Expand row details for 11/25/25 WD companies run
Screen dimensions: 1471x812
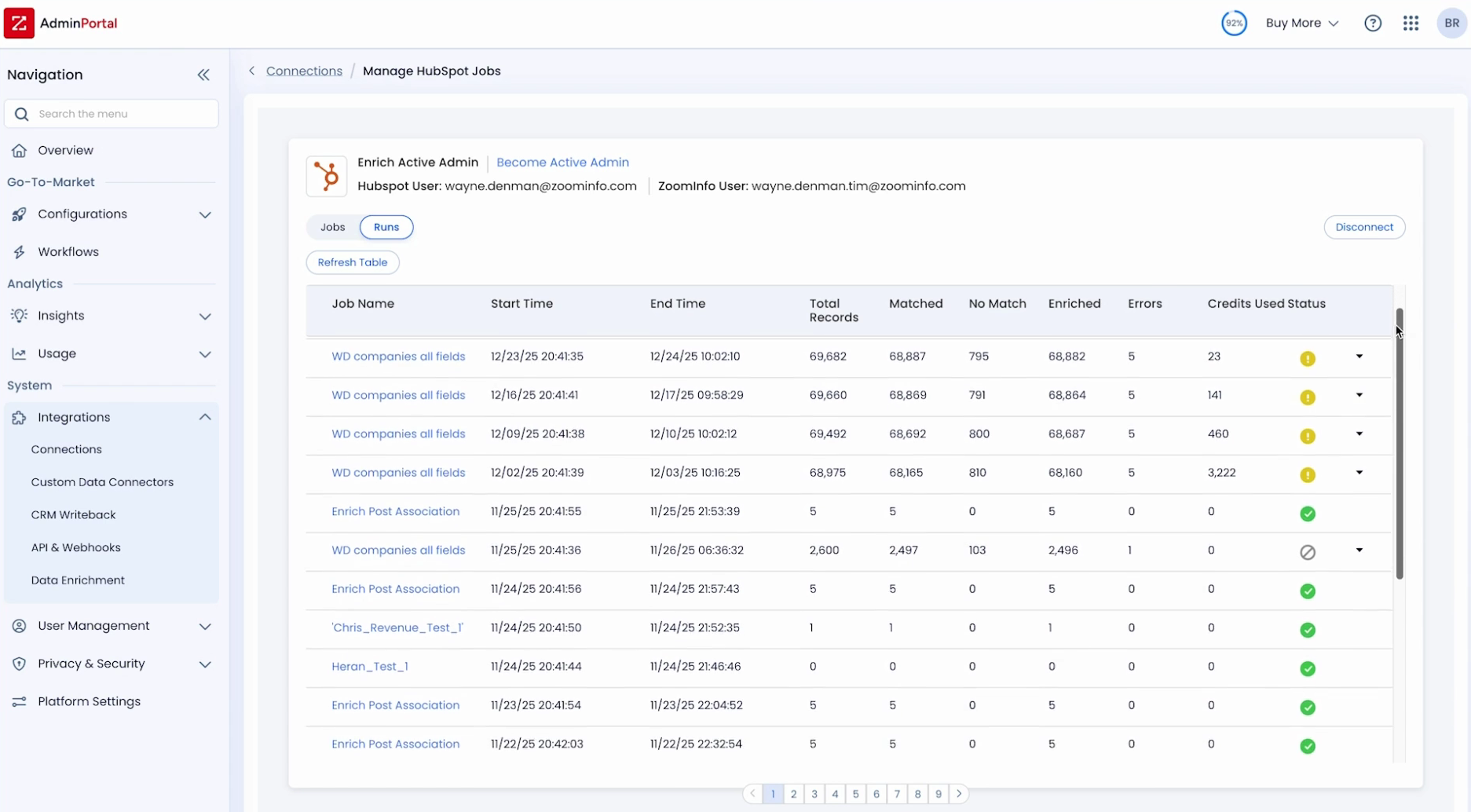pos(1359,550)
